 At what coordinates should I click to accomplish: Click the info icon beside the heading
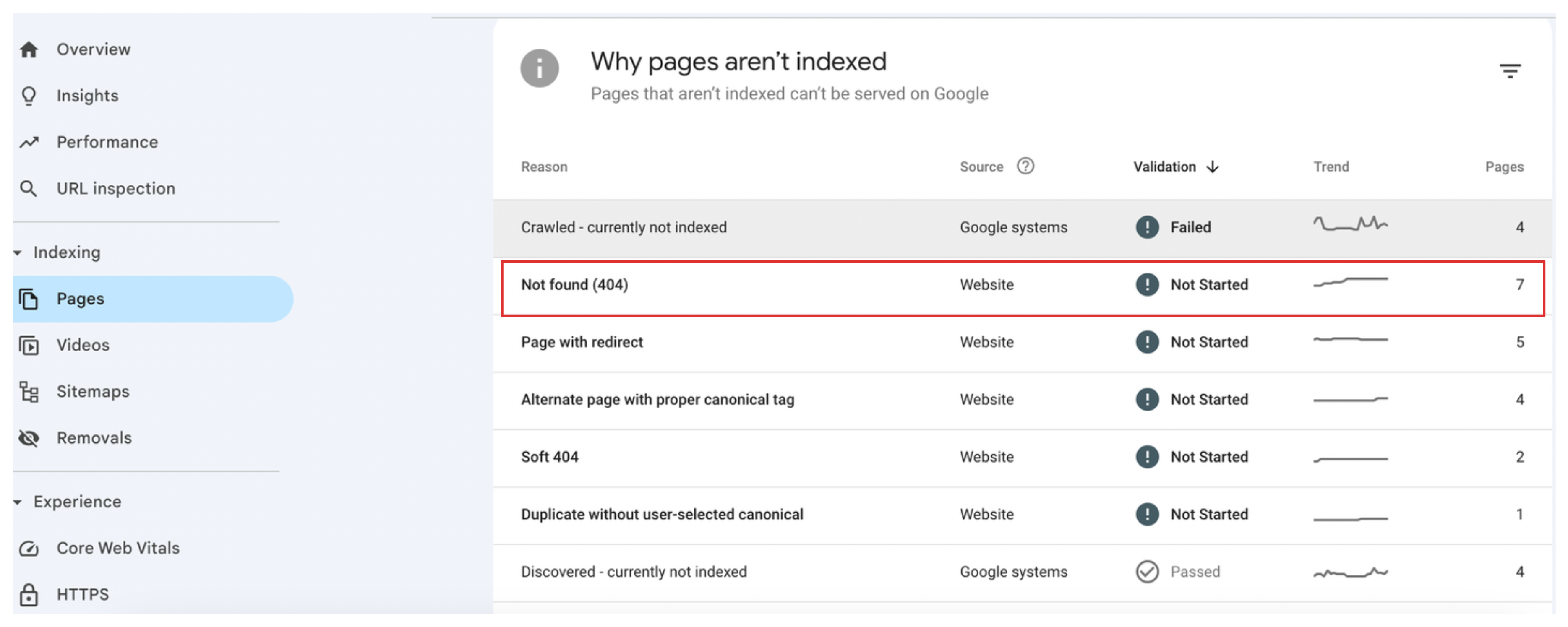(x=540, y=69)
